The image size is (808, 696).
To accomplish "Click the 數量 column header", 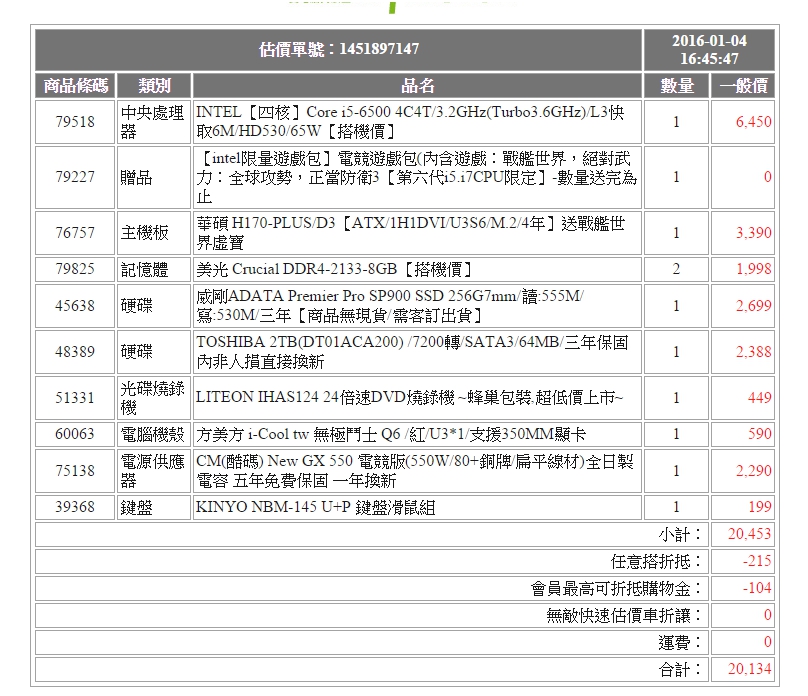I will click(677, 86).
